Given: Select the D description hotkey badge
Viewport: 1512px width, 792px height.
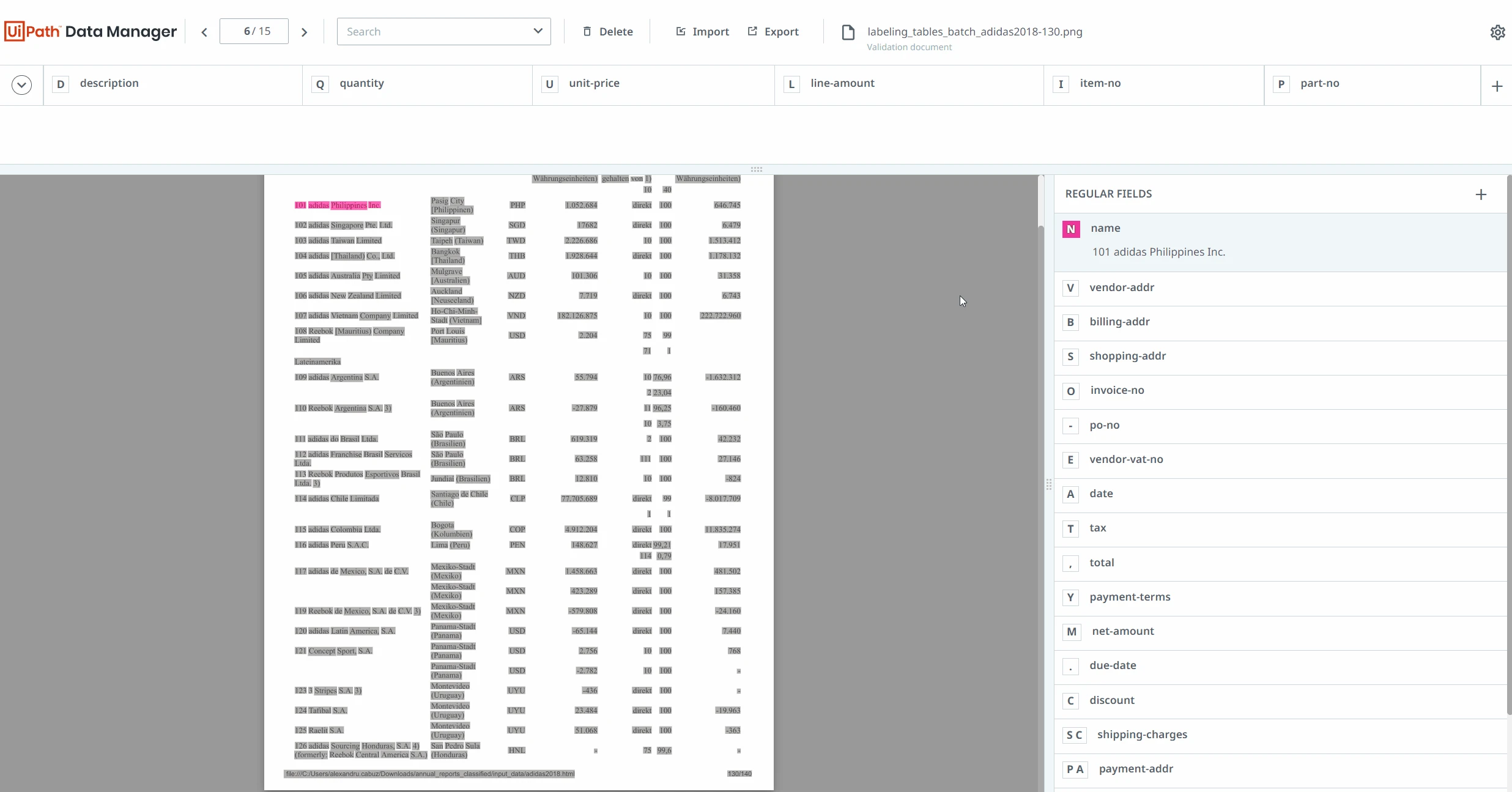Looking at the screenshot, I should pos(61,84).
